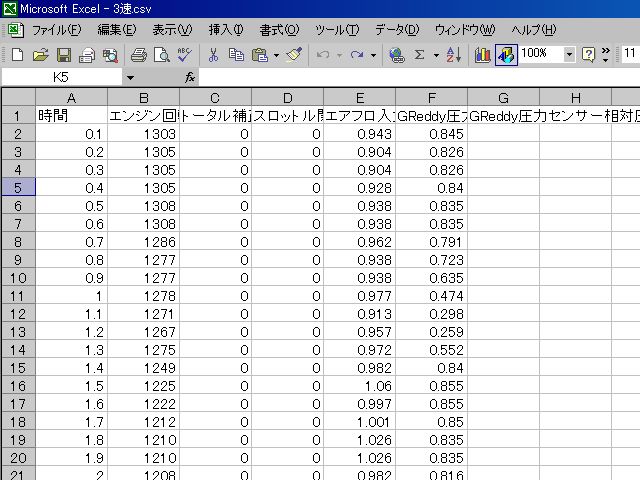Click into the formula bar input

tap(420, 77)
